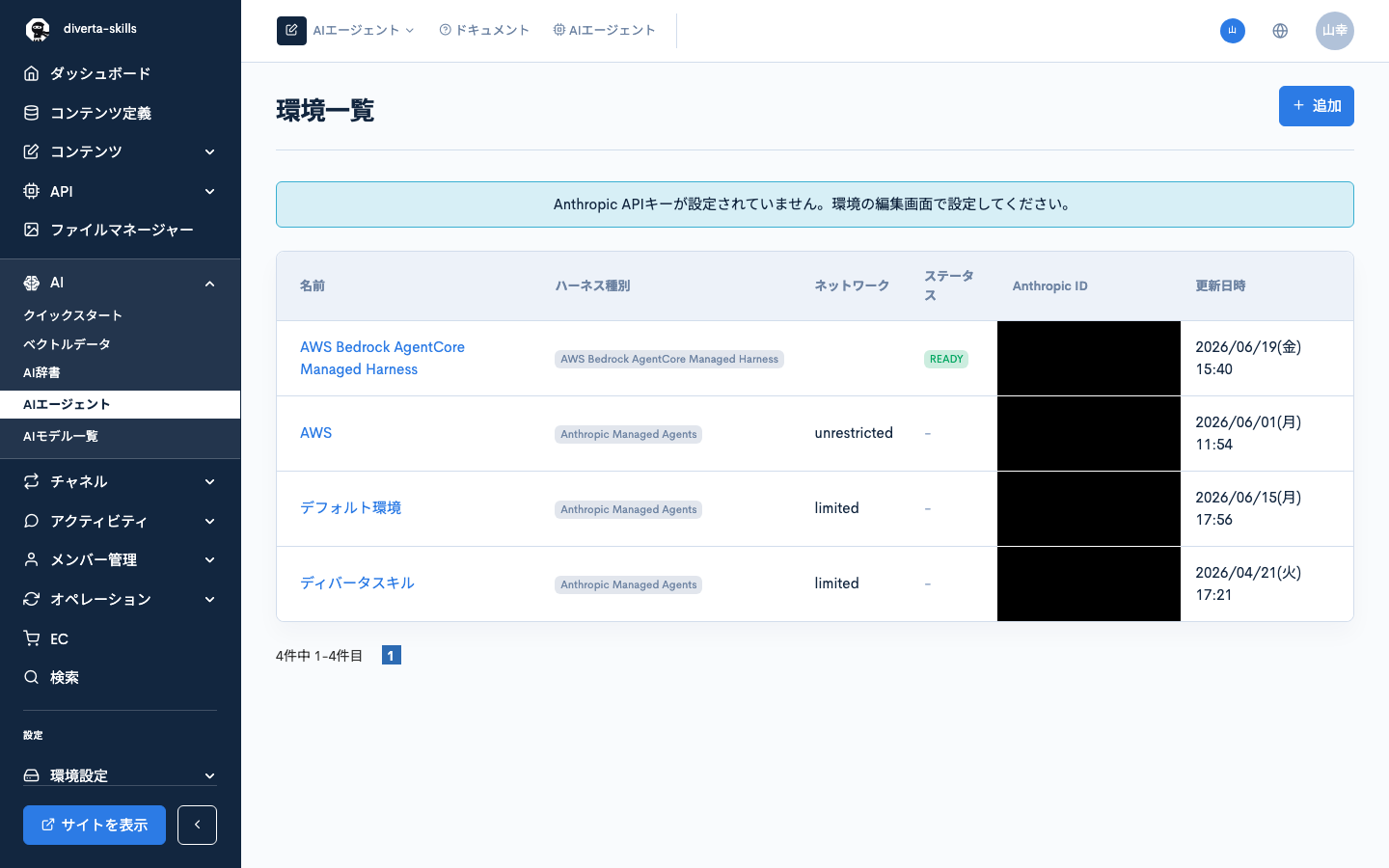The width and height of the screenshot is (1389, 868).
Task: Click the 追加 button
Action: 1317,106
